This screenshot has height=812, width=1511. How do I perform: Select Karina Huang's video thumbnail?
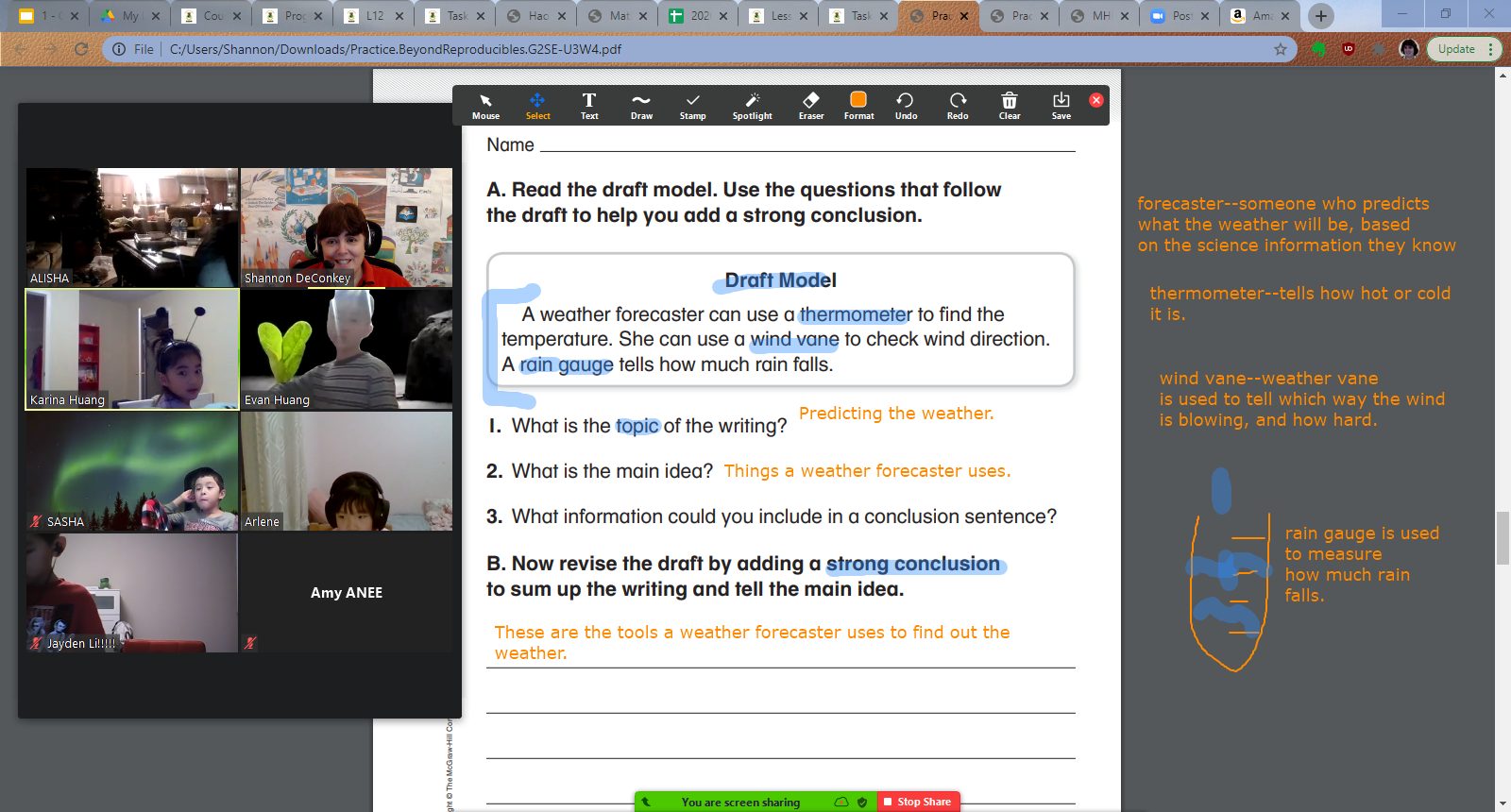click(132, 349)
